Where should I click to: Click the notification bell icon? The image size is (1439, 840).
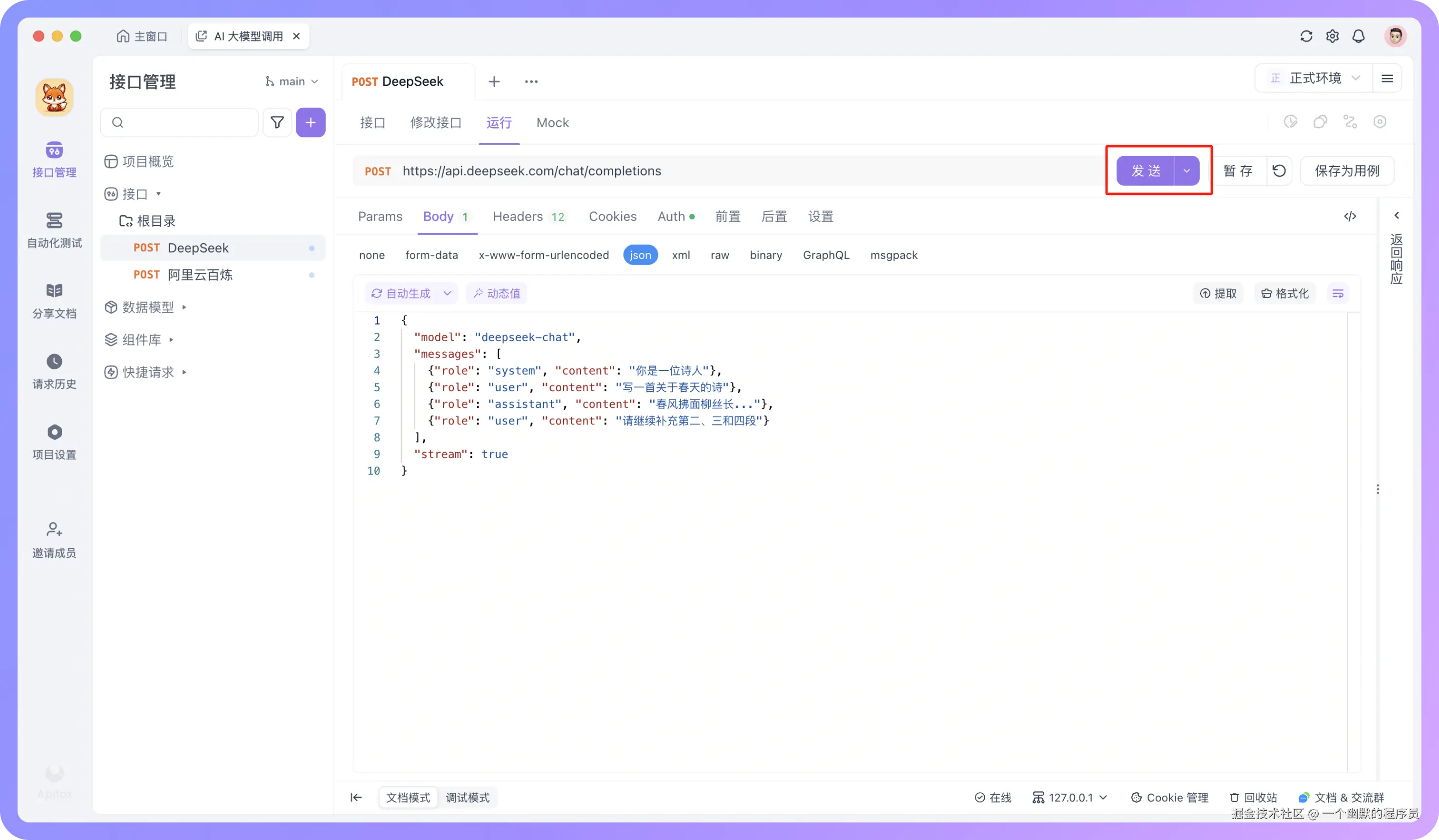(x=1359, y=36)
